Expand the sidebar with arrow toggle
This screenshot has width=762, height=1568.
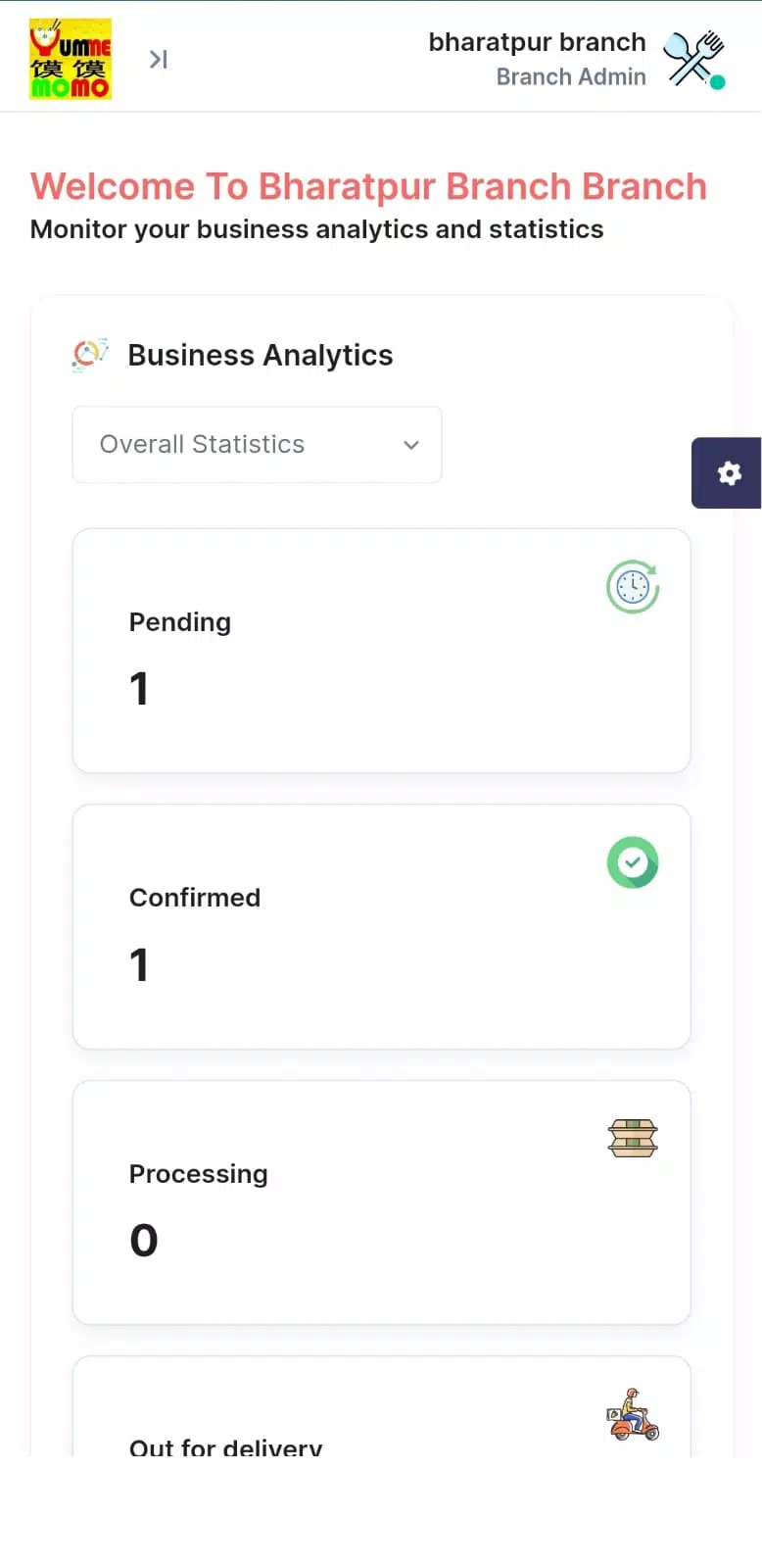point(158,60)
